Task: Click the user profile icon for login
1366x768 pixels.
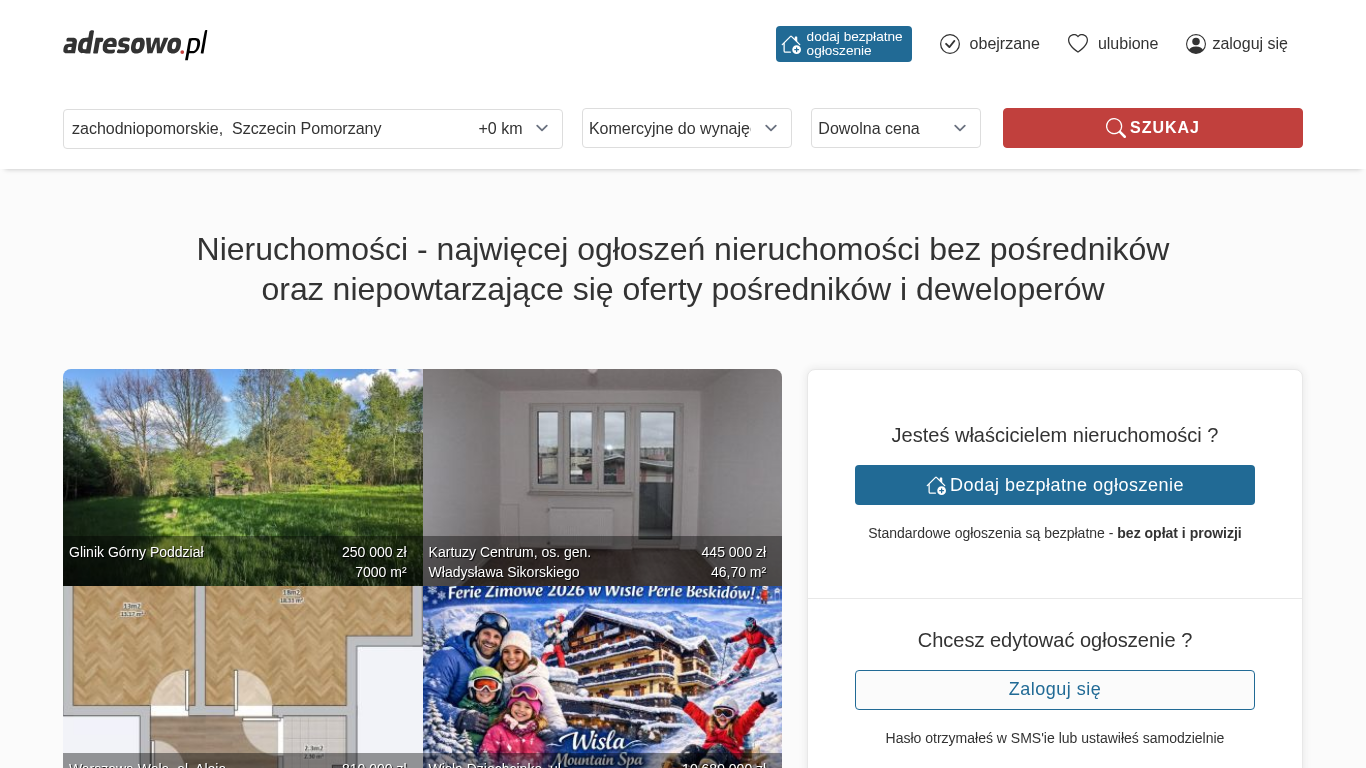Action: click(x=1195, y=44)
